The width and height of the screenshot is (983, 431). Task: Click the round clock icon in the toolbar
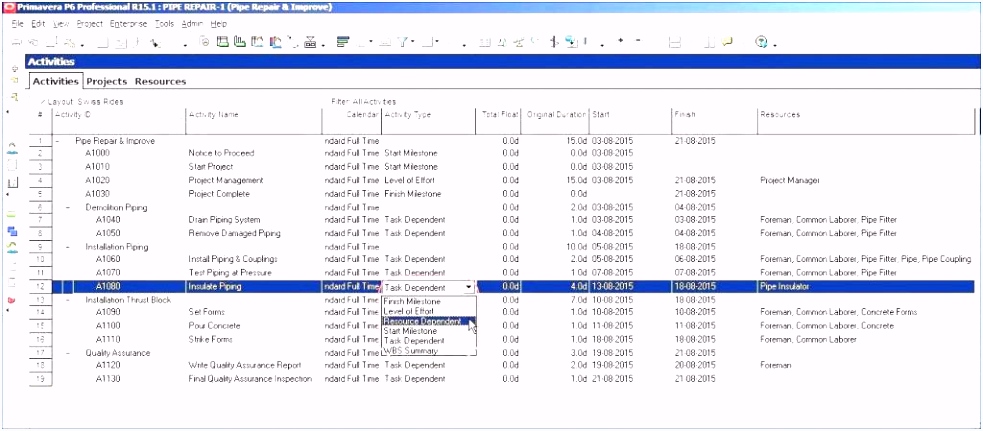205,42
